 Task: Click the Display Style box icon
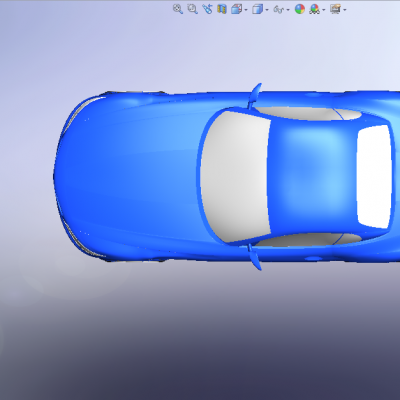(257, 9)
